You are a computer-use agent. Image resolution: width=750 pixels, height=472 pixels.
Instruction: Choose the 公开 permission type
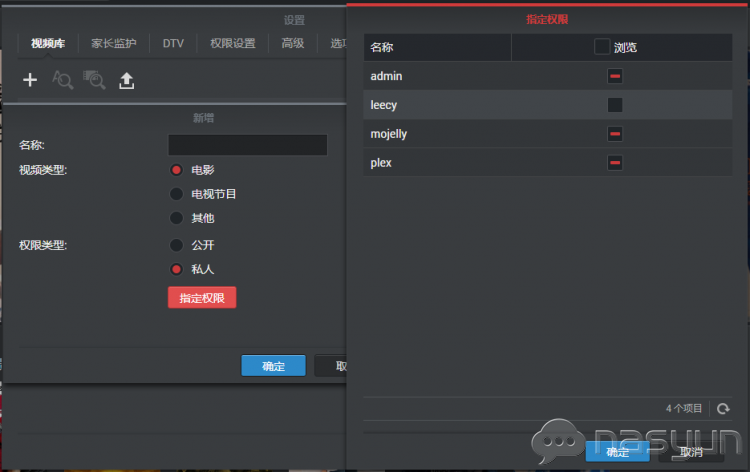177,245
